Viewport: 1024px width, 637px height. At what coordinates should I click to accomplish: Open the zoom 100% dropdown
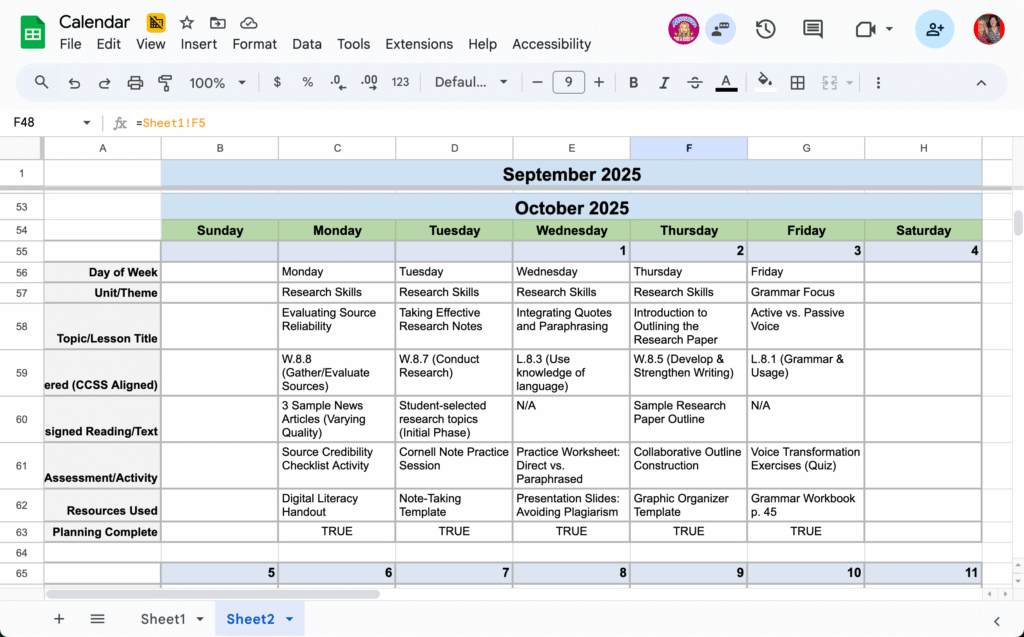coord(215,83)
